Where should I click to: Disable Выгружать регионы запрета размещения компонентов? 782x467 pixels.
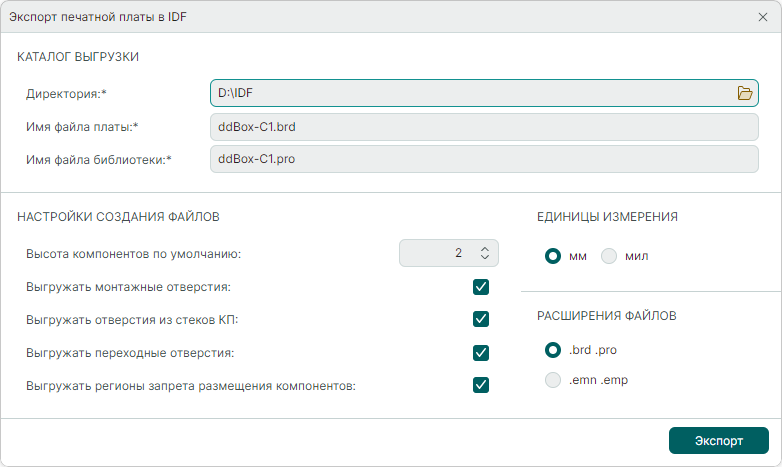coord(481,385)
